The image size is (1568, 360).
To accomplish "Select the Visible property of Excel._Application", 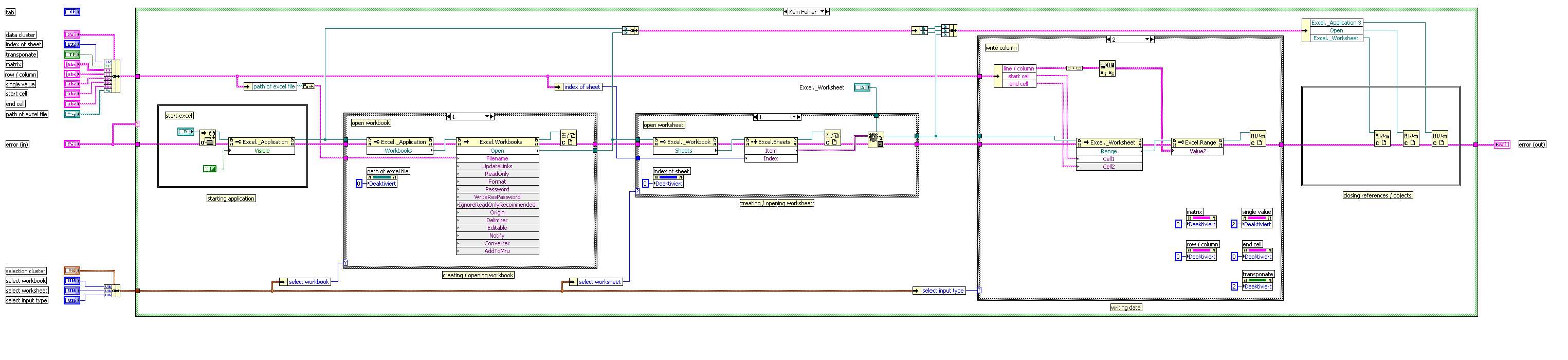I will [x=262, y=151].
